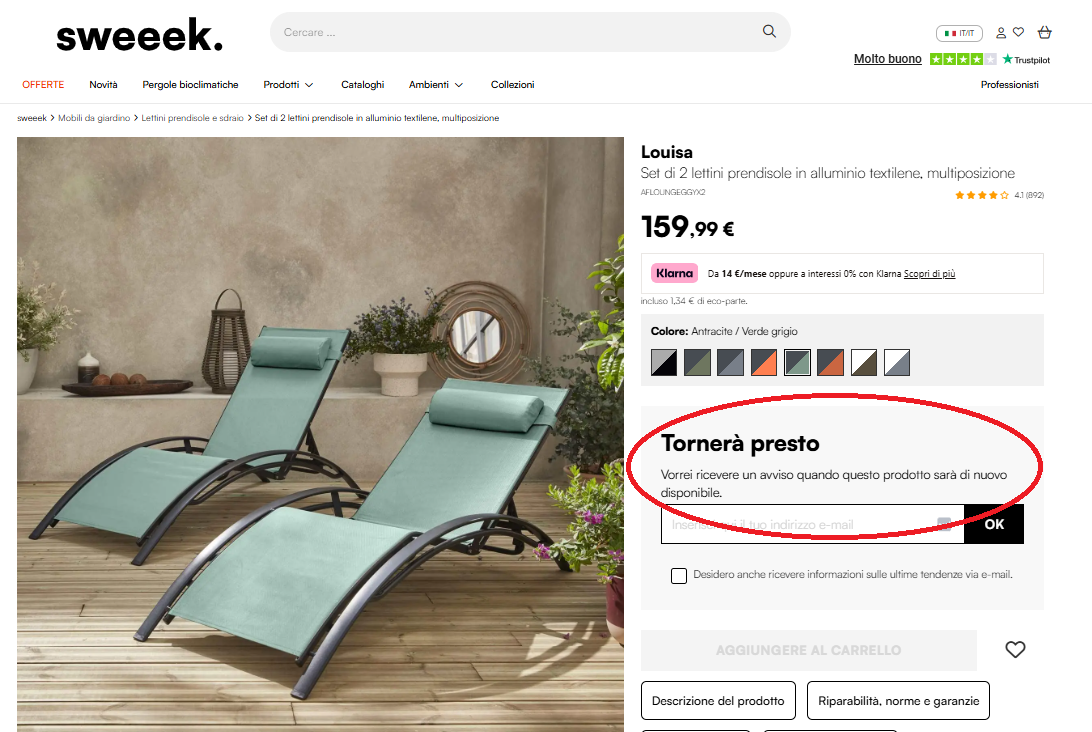Image resolution: width=1092 pixels, height=732 pixels.
Task: Open Descrizione del prodotto section
Action: click(718, 701)
